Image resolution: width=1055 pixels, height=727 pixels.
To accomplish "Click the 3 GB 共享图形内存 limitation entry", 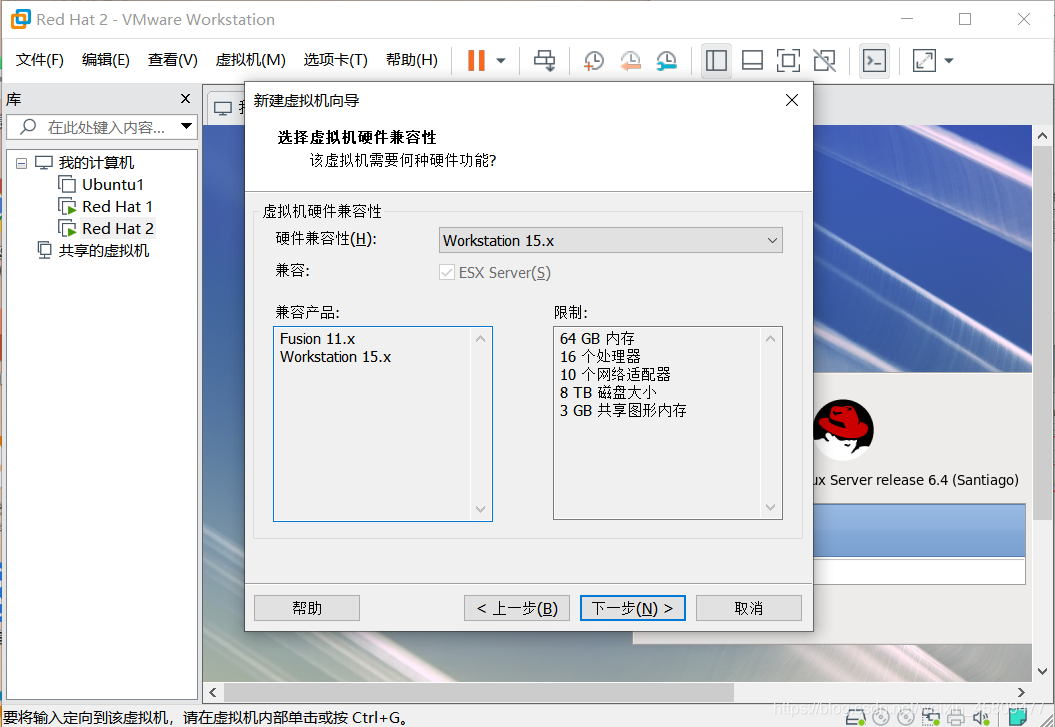I will [623, 410].
